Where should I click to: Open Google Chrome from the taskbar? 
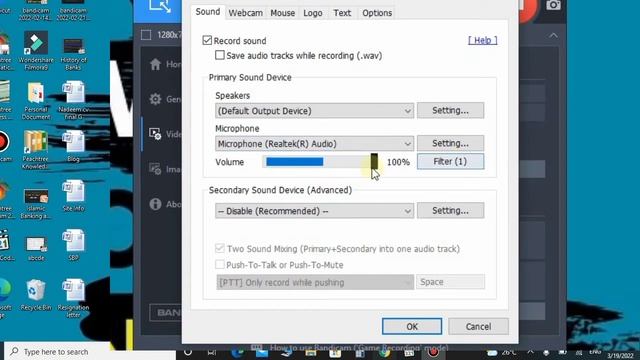click(384, 352)
